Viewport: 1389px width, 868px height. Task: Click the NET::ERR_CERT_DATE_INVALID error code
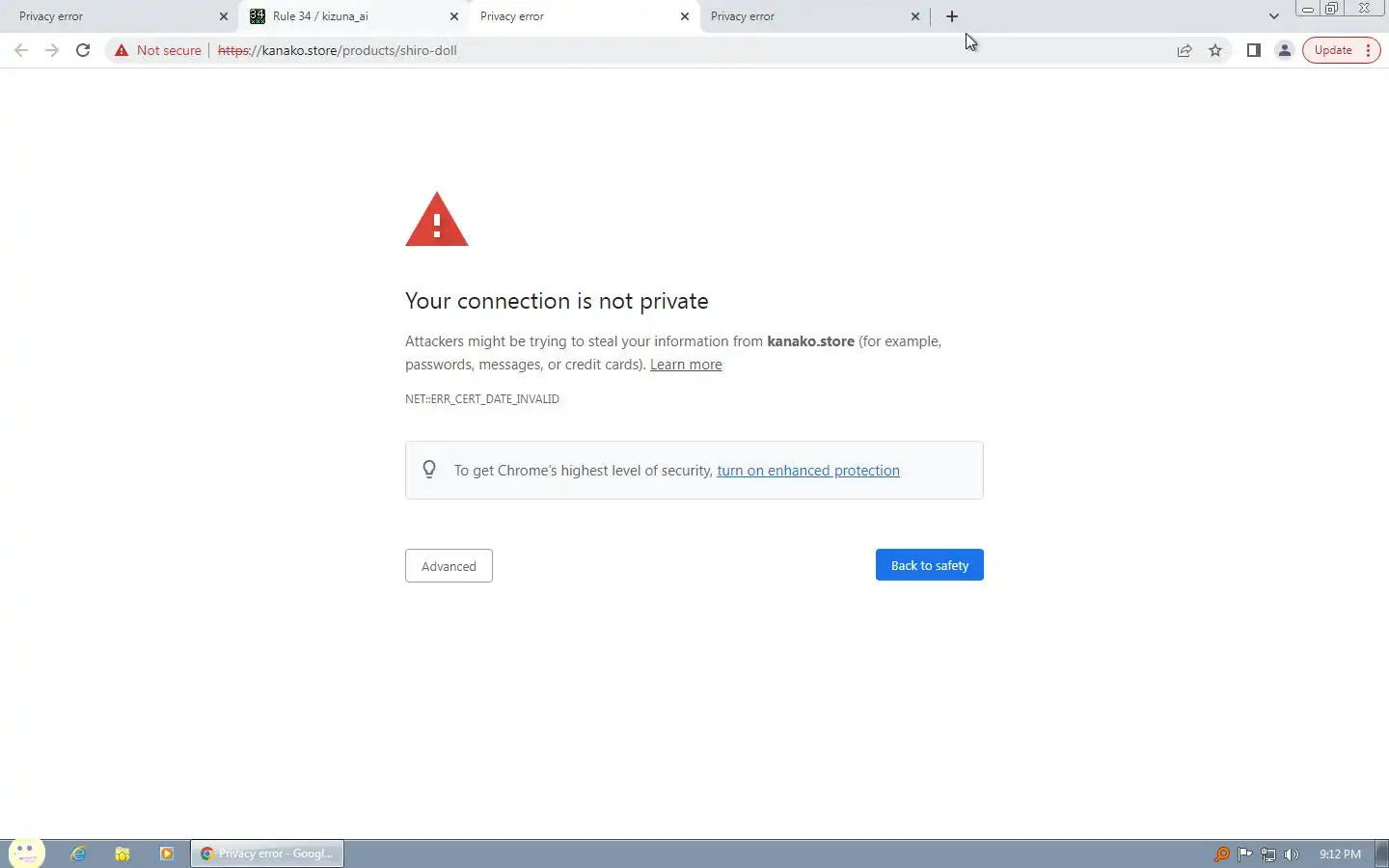click(482, 398)
